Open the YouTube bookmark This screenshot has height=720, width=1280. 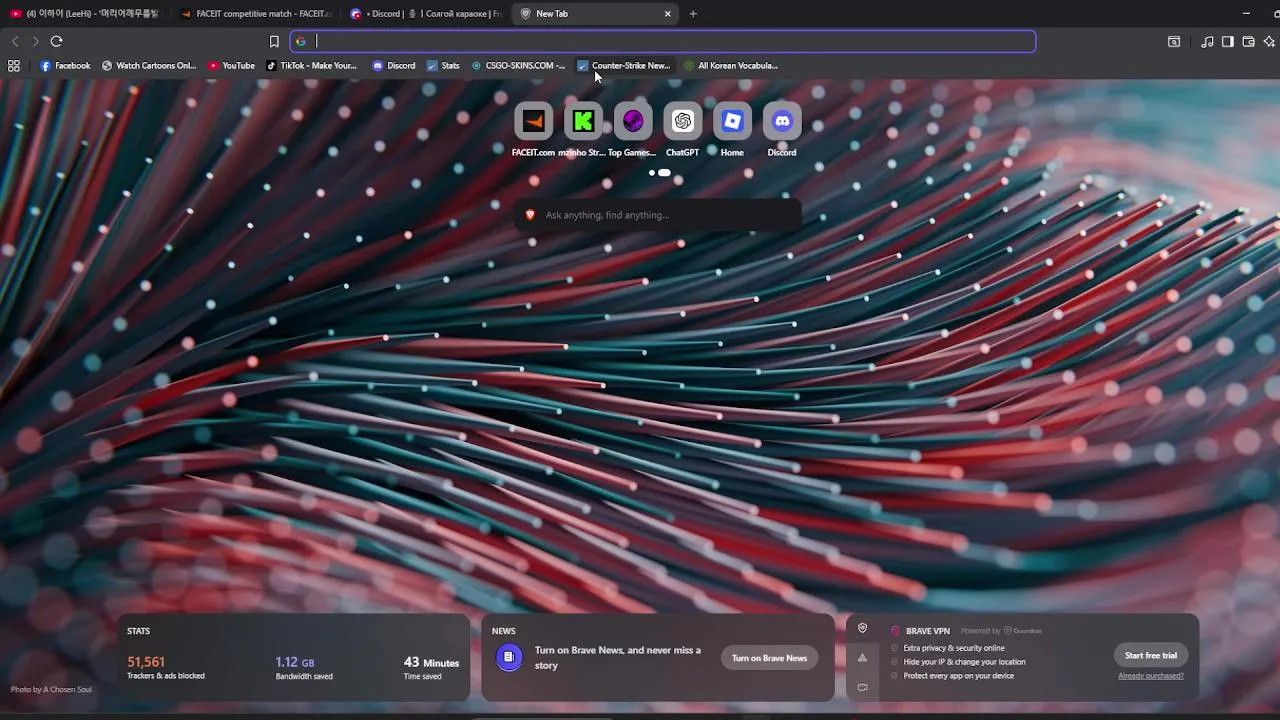tap(231, 66)
